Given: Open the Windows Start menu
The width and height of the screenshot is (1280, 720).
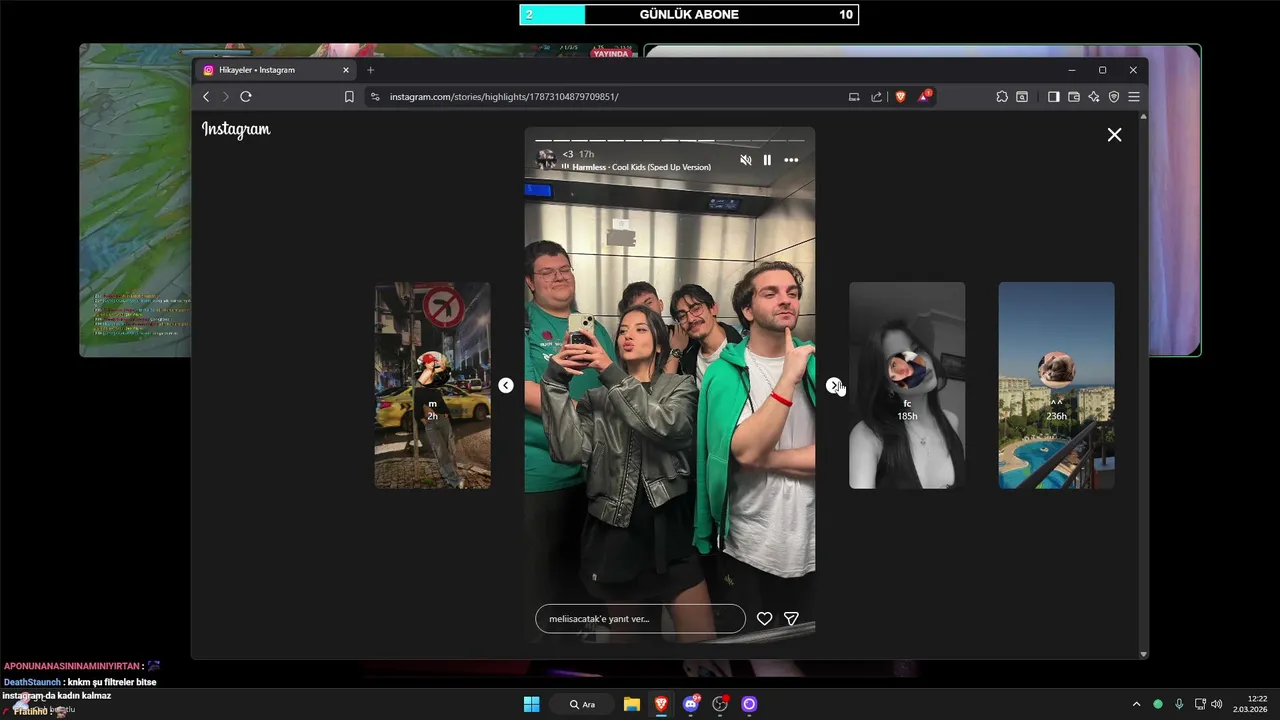Looking at the screenshot, I should (532, 704).
